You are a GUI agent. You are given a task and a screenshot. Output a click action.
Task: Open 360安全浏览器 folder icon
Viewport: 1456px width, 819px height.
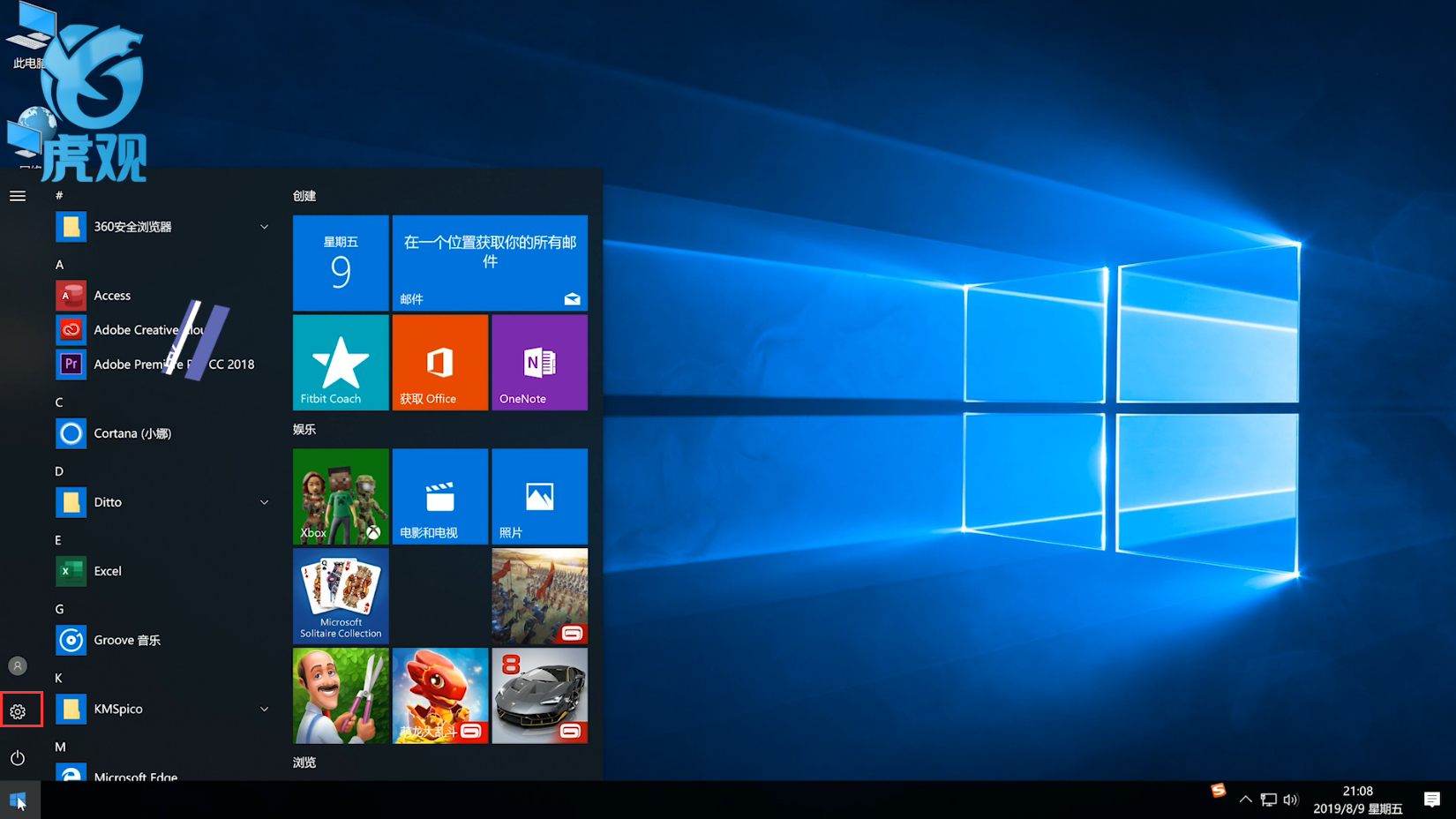pyautogui.click(x=71, y=227)
